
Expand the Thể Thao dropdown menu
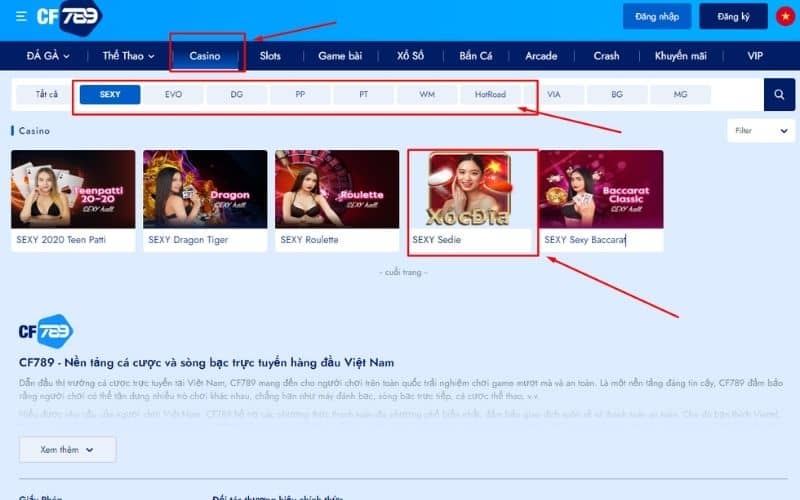click(128, 56)
